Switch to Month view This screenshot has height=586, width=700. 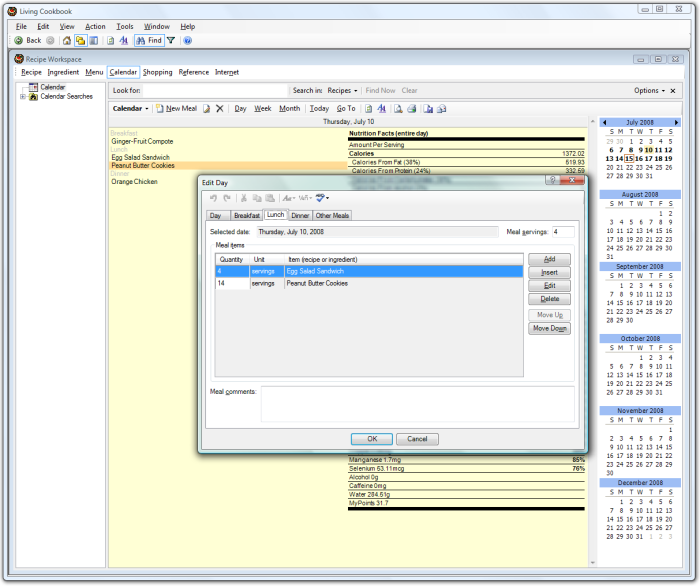(x=289, y=108)
